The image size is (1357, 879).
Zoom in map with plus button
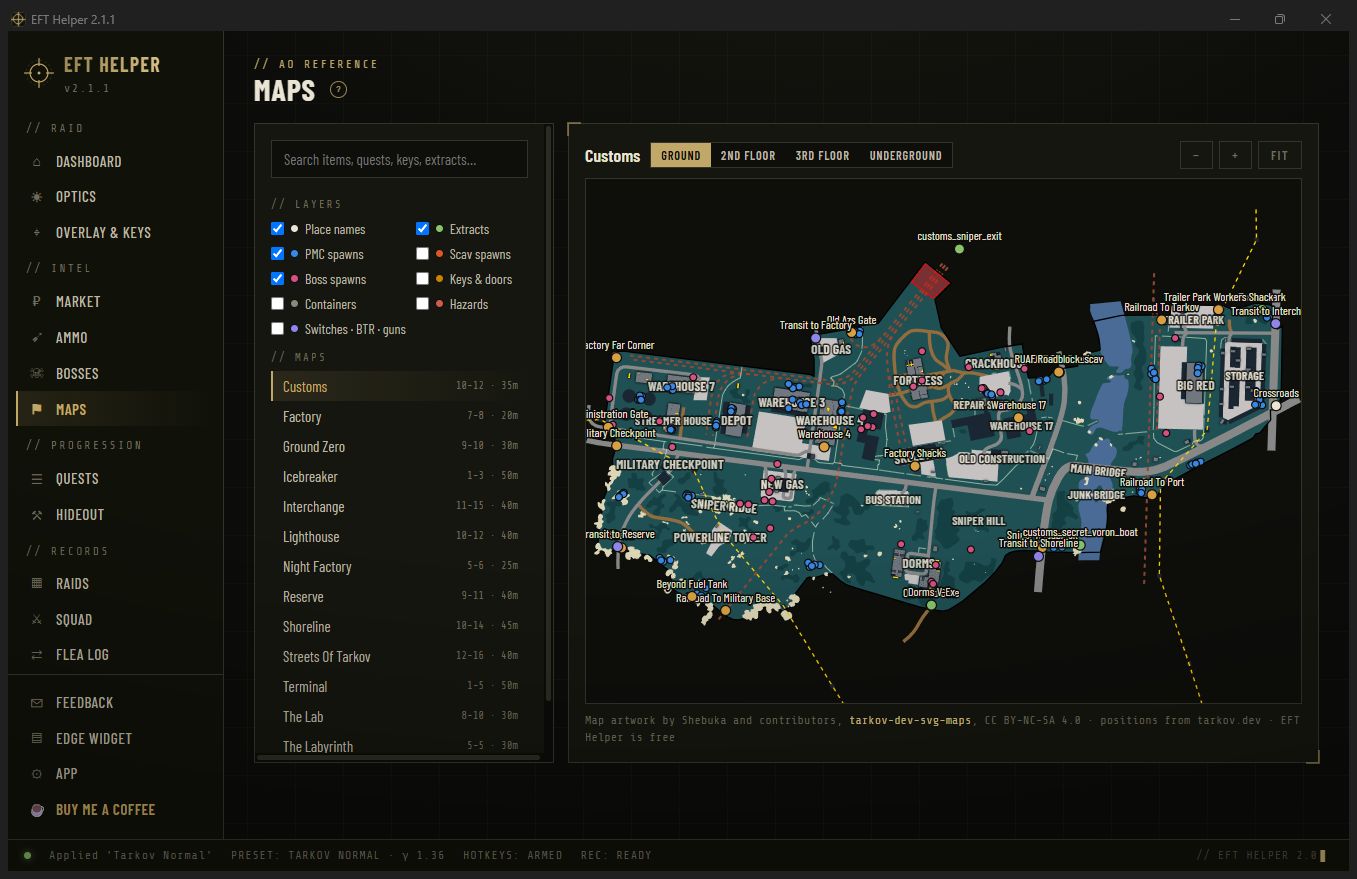1235,155
